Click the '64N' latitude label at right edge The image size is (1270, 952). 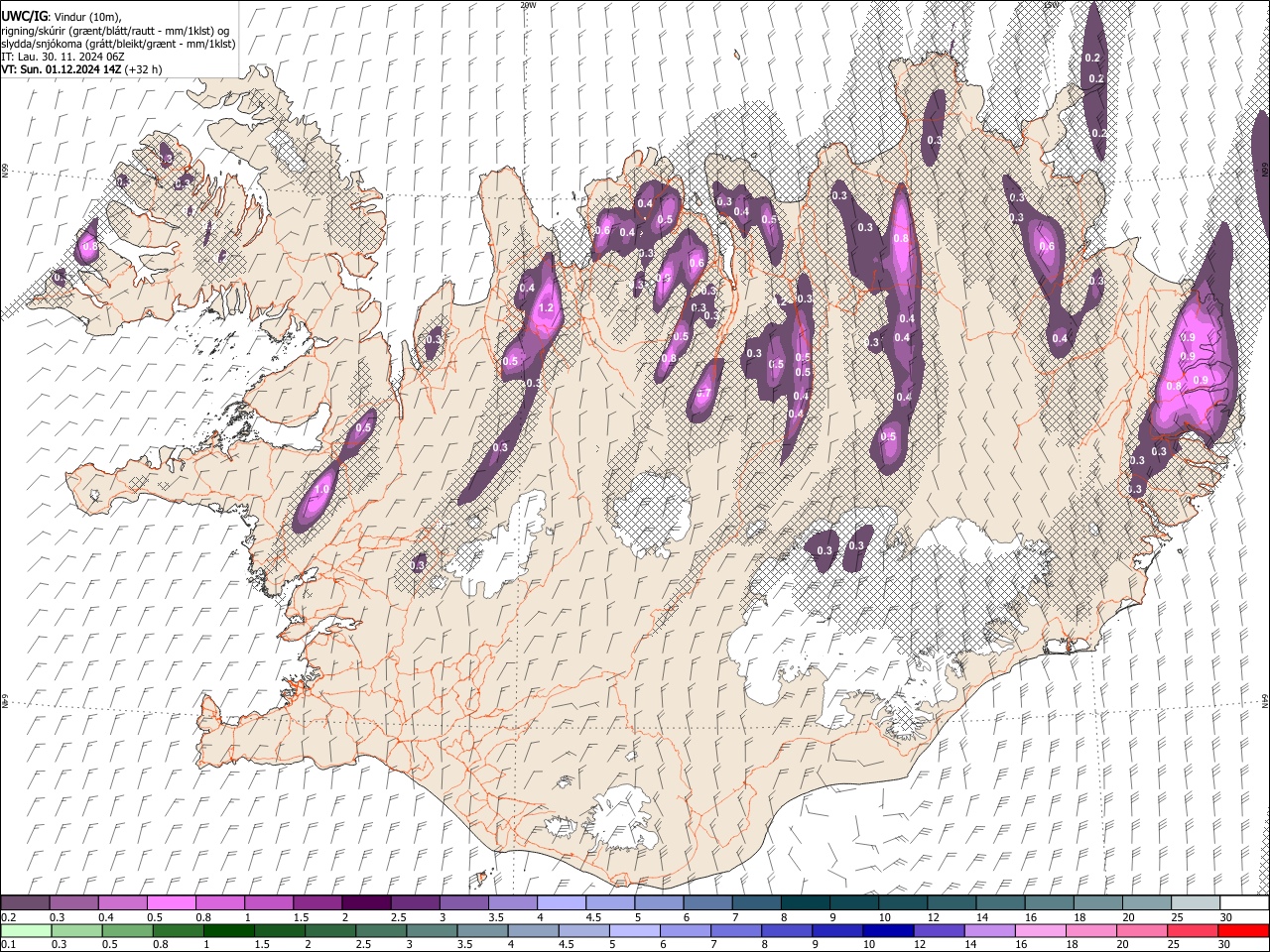(1265, 699)
